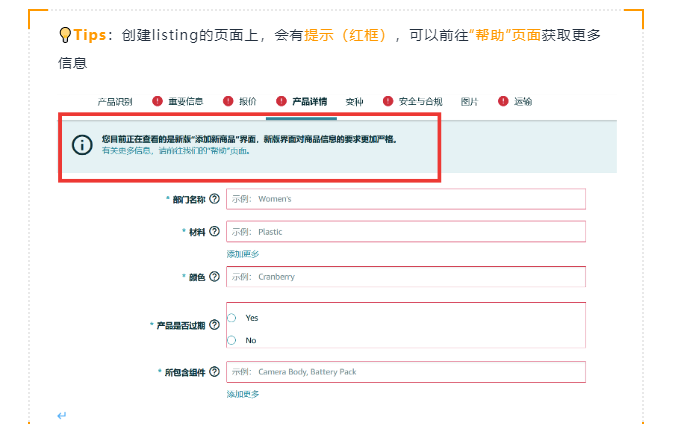Click 添加更多 under the 所包含组件 field

click(x=242, y=394)
